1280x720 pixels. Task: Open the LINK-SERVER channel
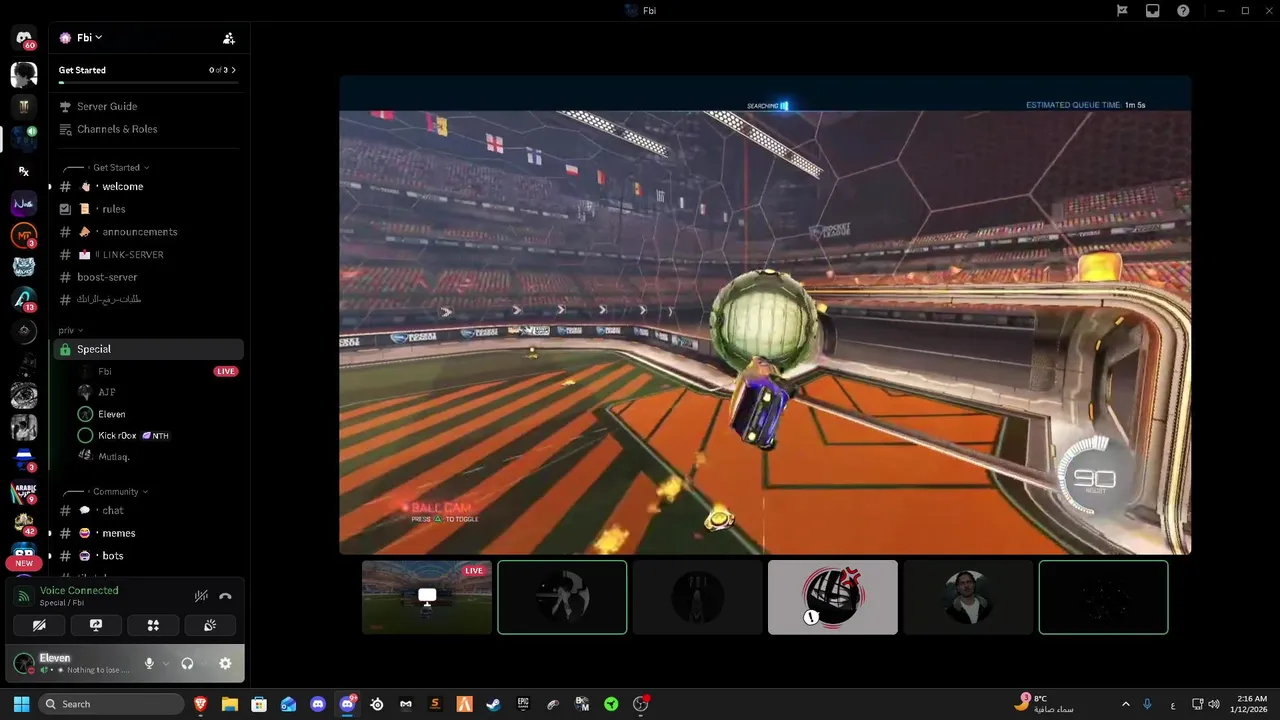coord(148,255)
